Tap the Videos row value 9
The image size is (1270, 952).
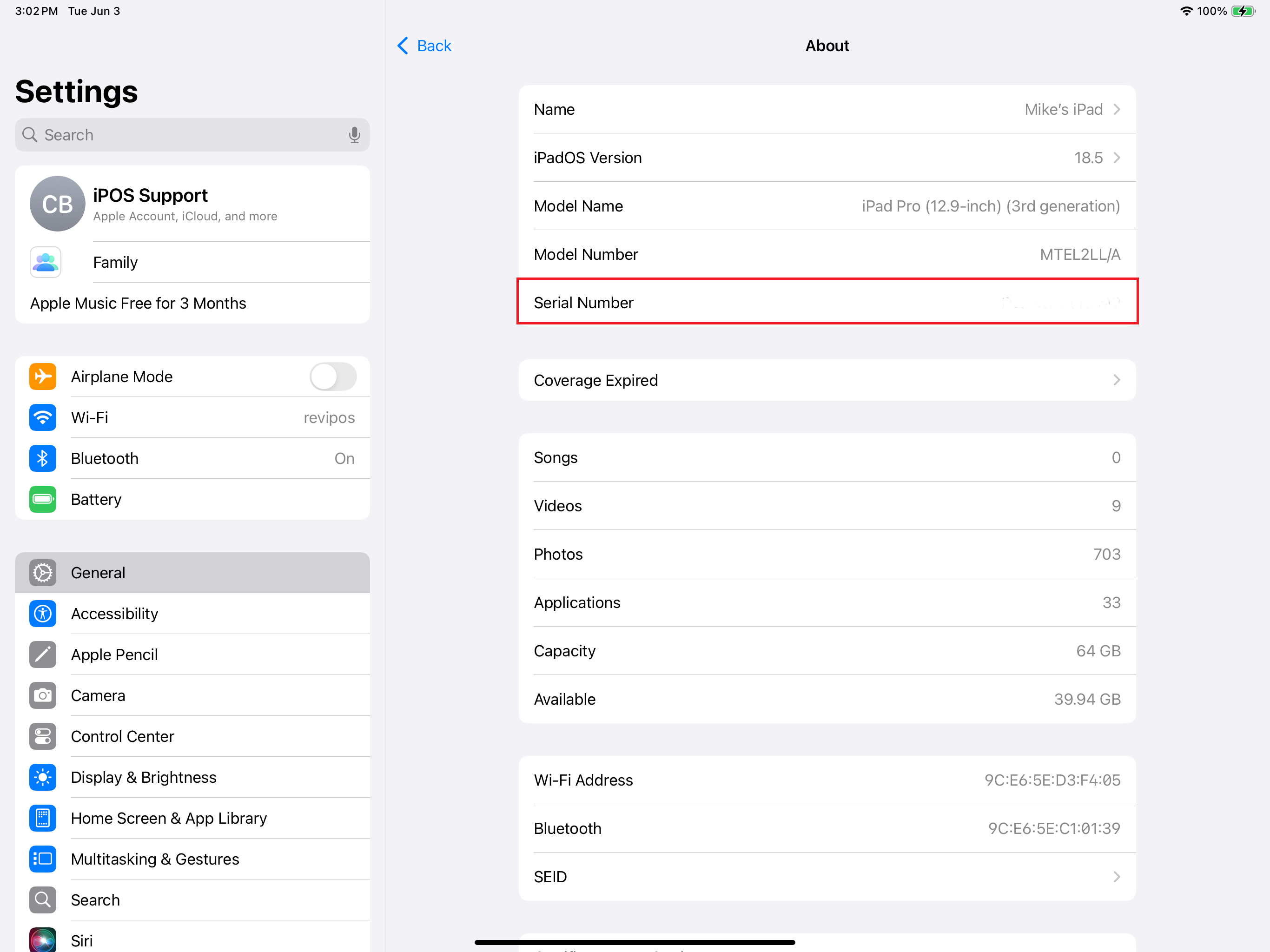pyautogui.click(x=1116, y=506)
